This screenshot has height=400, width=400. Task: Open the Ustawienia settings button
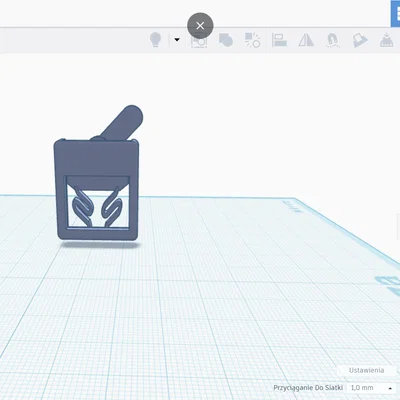coord(366,370)
